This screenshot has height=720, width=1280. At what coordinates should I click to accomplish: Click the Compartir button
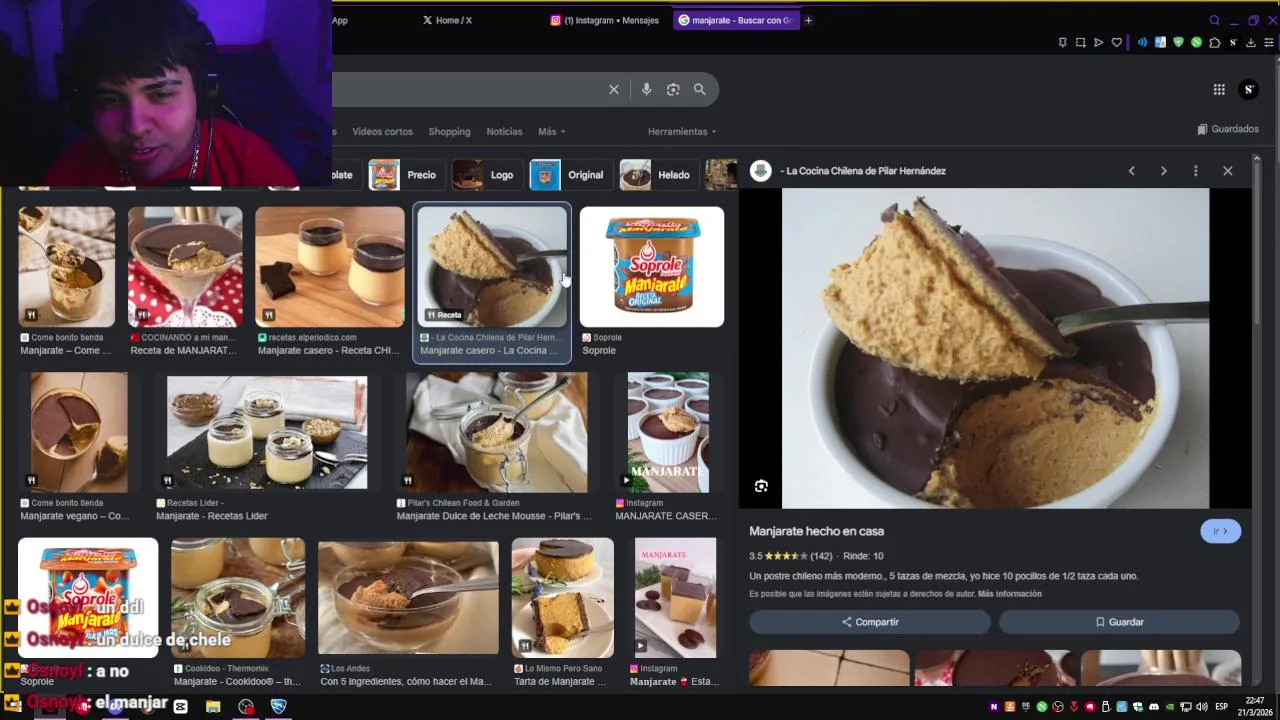(x=870, y=622)
